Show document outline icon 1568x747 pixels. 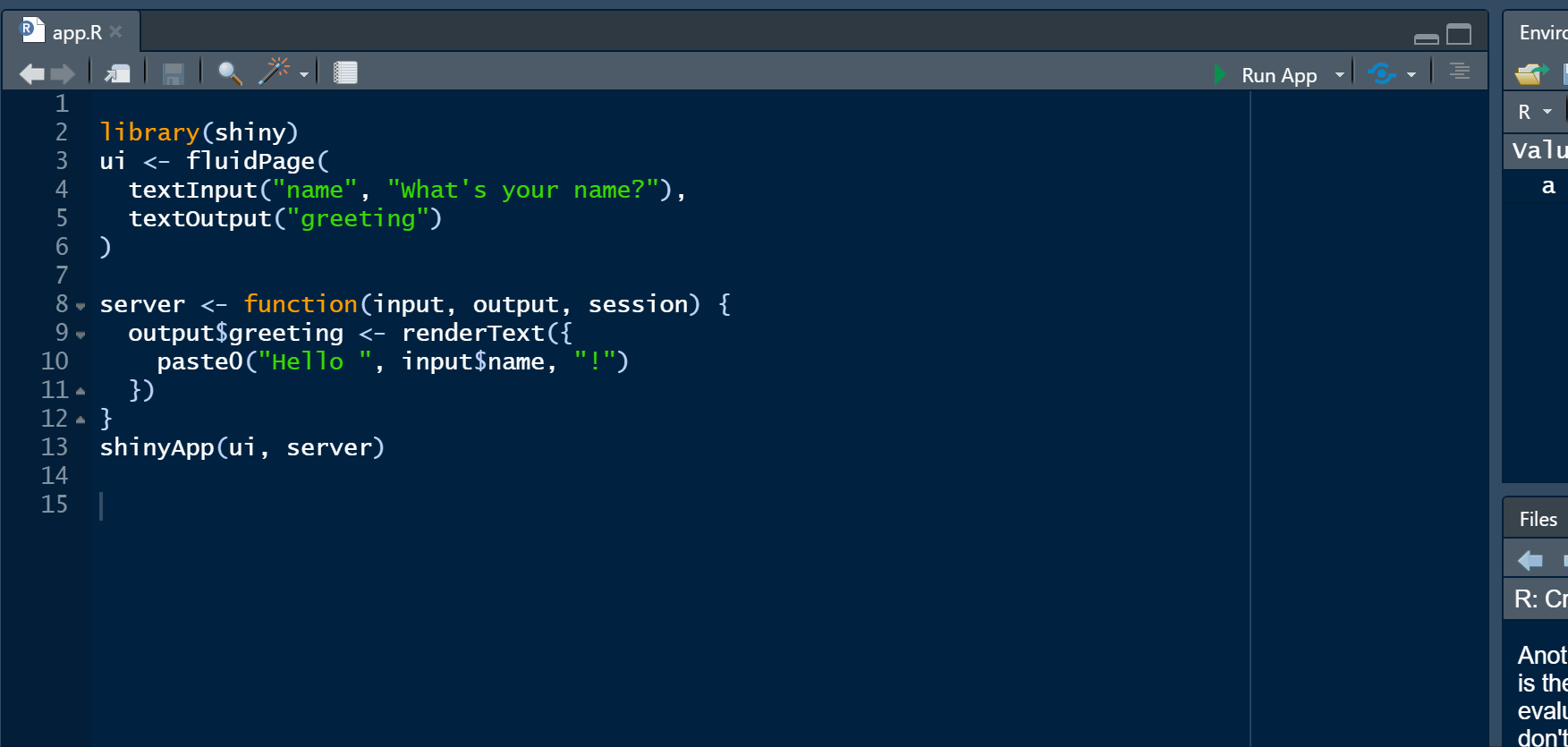point(1460,71)
